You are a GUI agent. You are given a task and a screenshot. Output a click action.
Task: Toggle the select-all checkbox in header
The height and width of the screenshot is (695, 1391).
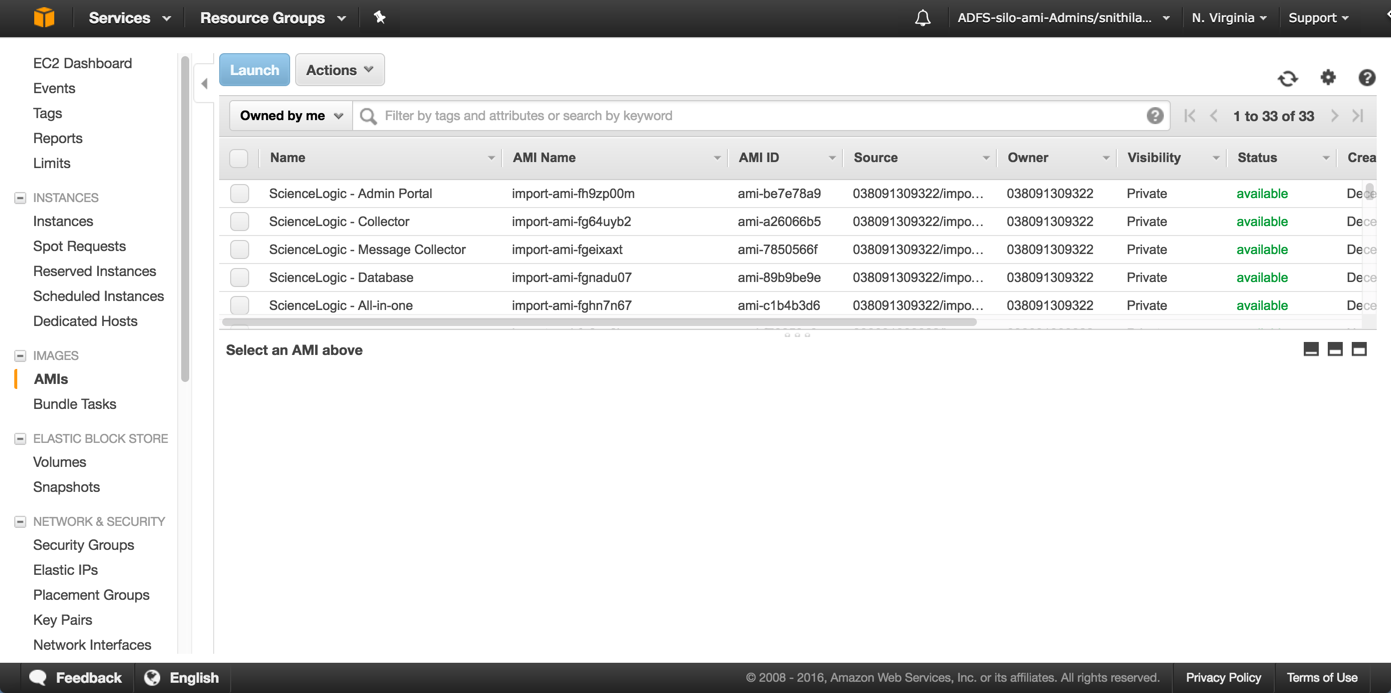coord(239,158)
